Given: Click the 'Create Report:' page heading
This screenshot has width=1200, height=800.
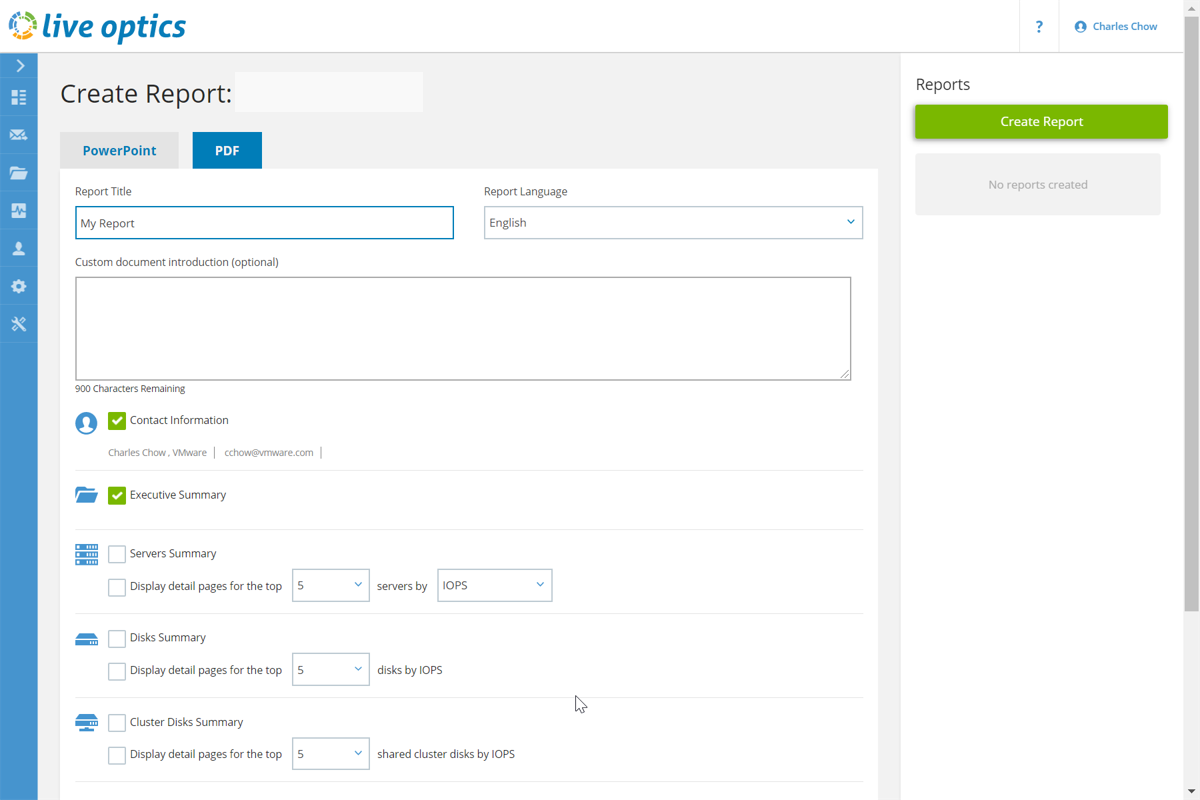Looking at the screenshot, I should [146, 94].
